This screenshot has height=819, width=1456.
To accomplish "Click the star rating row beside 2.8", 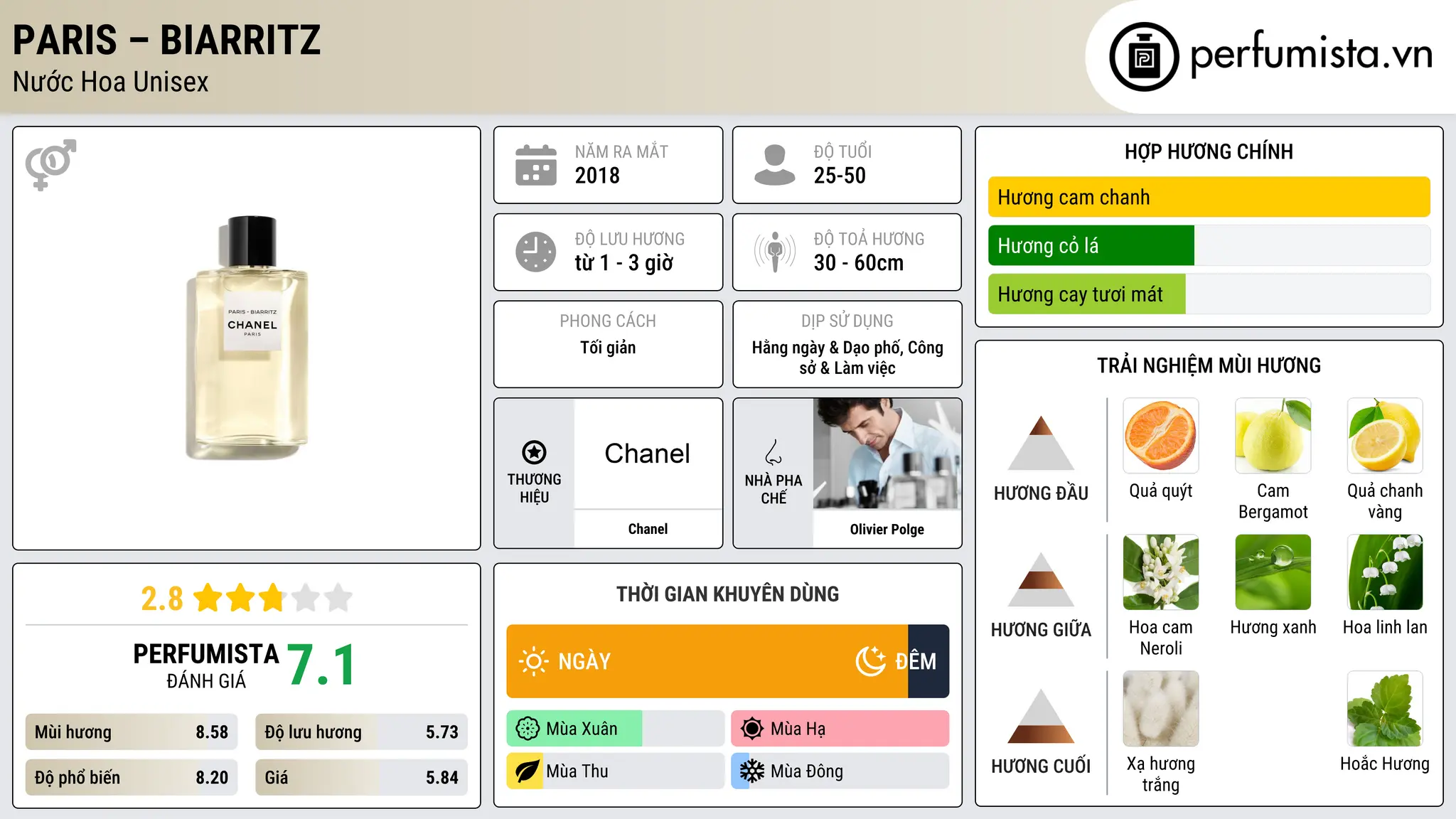I will pyautogui.click(x=272, y=598).
